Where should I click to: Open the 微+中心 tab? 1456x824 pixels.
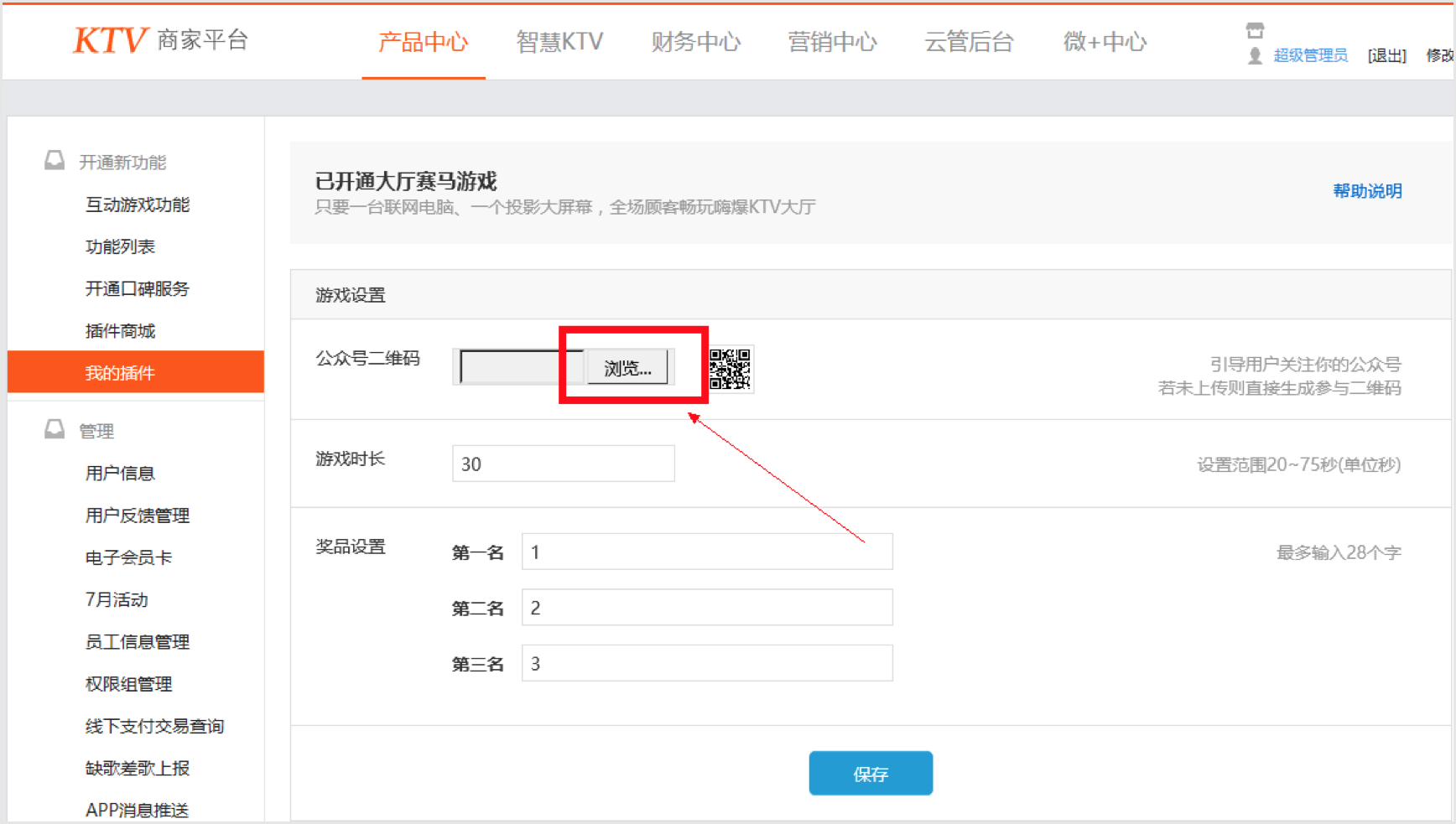(1105, 42)
